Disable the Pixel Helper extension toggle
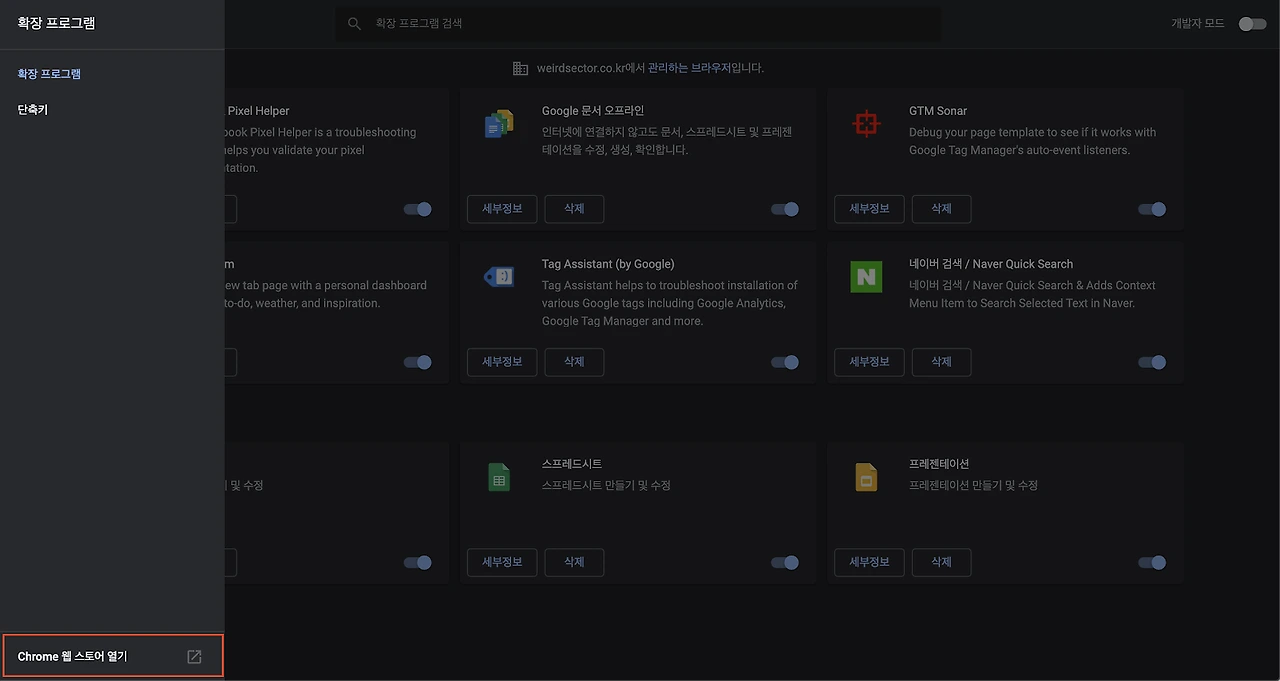 418,209
